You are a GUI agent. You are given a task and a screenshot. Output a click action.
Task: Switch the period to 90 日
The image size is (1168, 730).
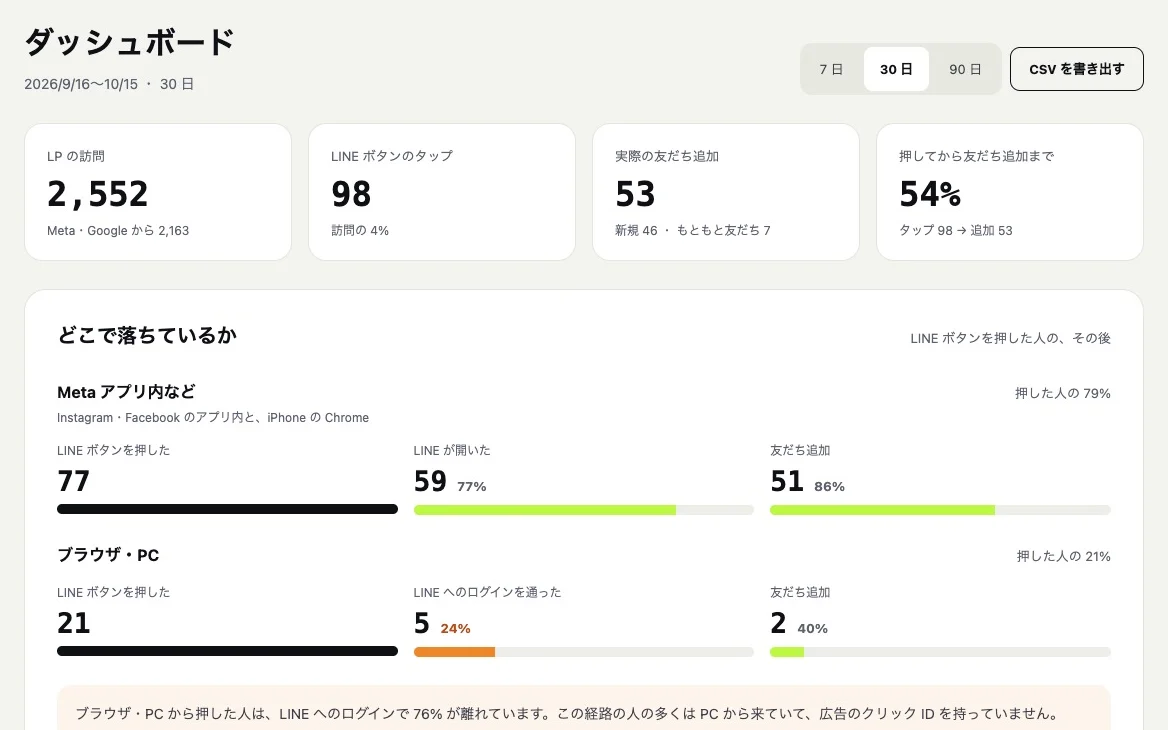[965, 69]
